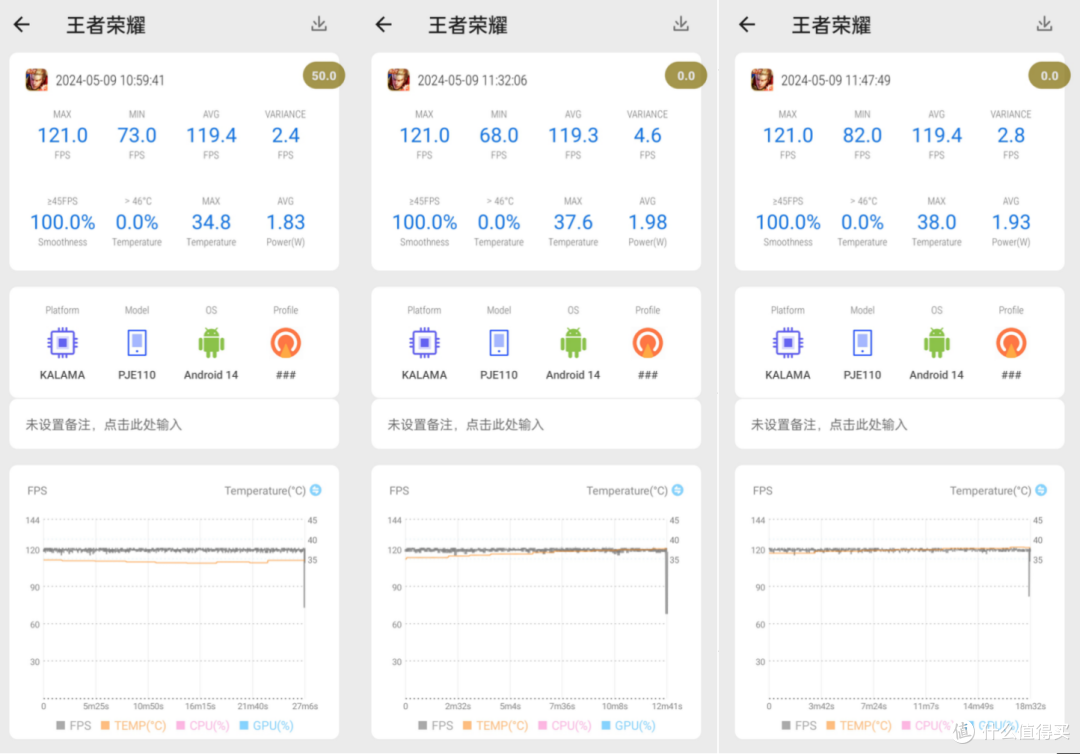Tap game avatar beside 2024-05-09 10:59:41

point(37,80)
